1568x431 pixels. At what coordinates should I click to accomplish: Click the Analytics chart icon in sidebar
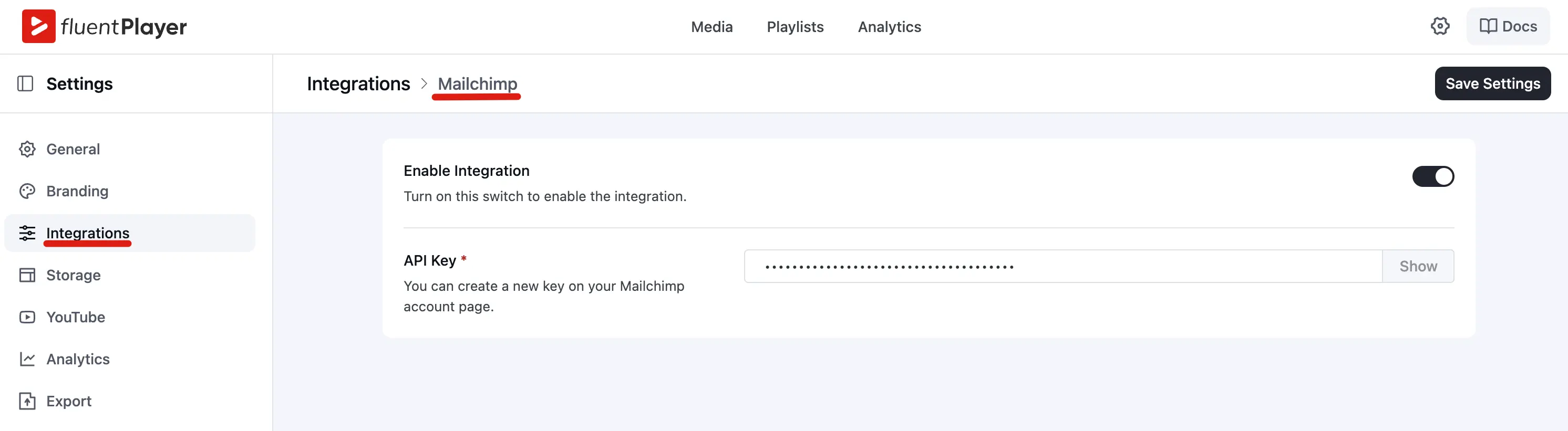pyautogui.click(x=27, y=359)
